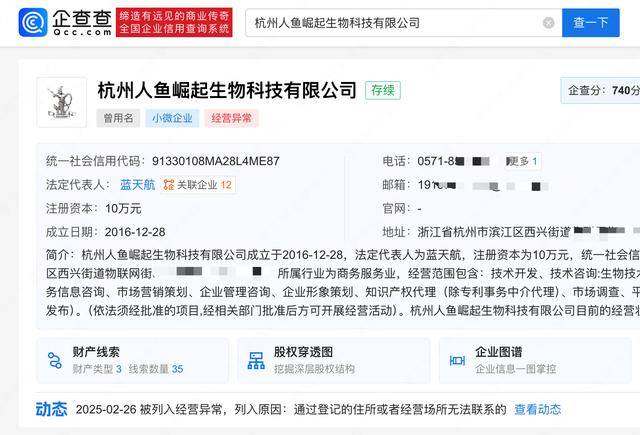Click the 查一下 search button
Image resolution: width=640 pixels, height=435 pixels.
click(x=590, y=23)
